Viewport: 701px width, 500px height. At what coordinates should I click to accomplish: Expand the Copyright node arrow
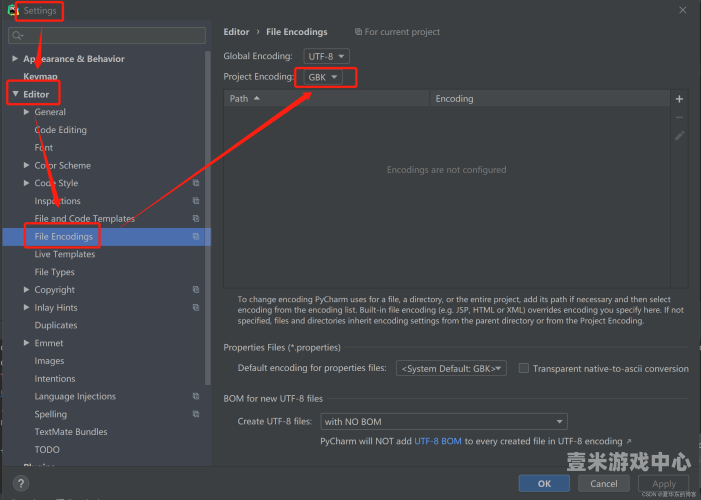[x=26, y=289]
